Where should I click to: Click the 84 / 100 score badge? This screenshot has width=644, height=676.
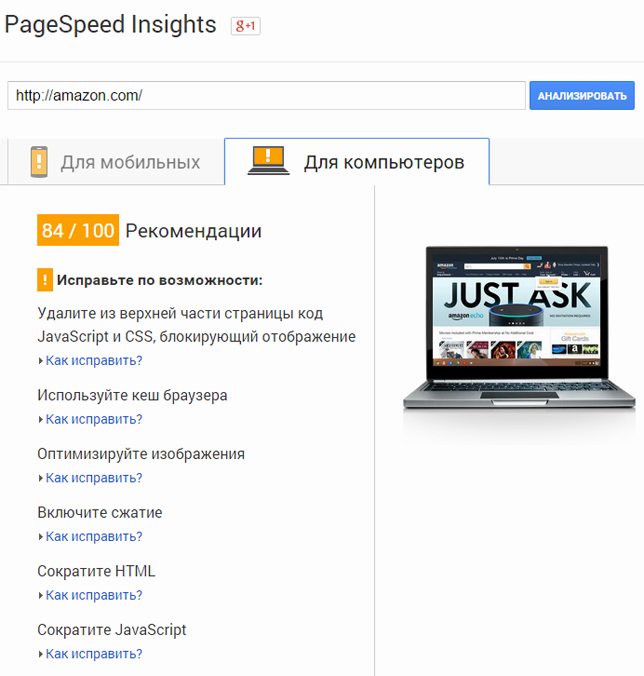click(x=78, y=230)
